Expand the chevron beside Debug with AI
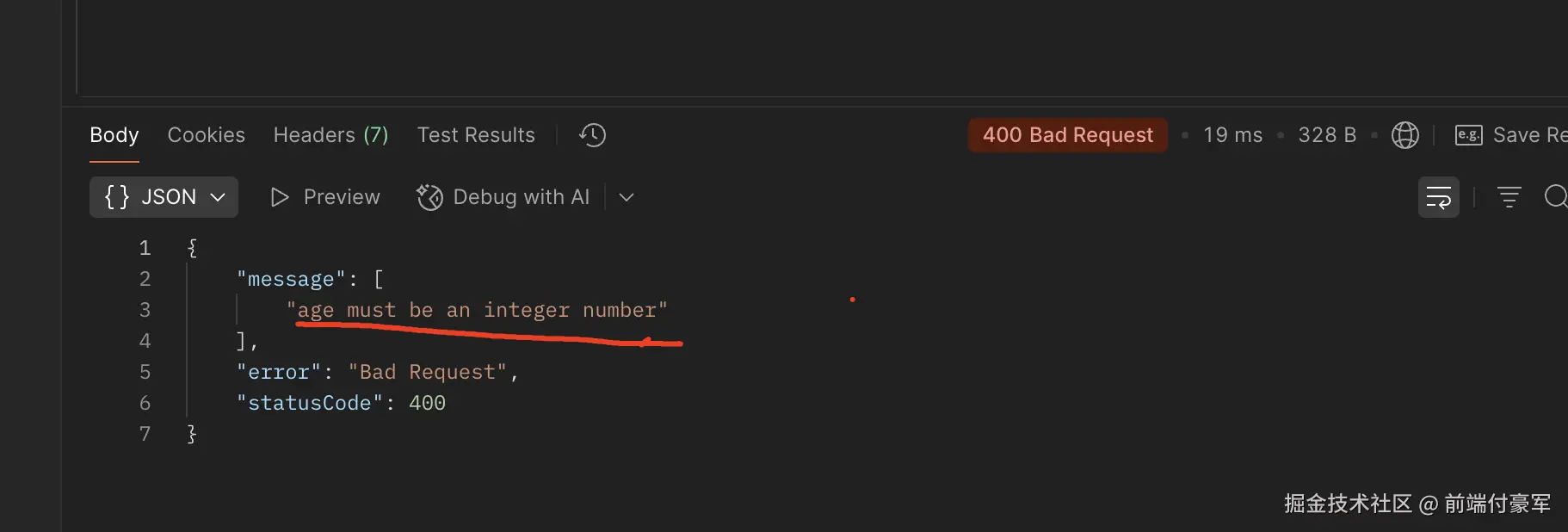The image size is (1568, 532). (x=627, y=197)
